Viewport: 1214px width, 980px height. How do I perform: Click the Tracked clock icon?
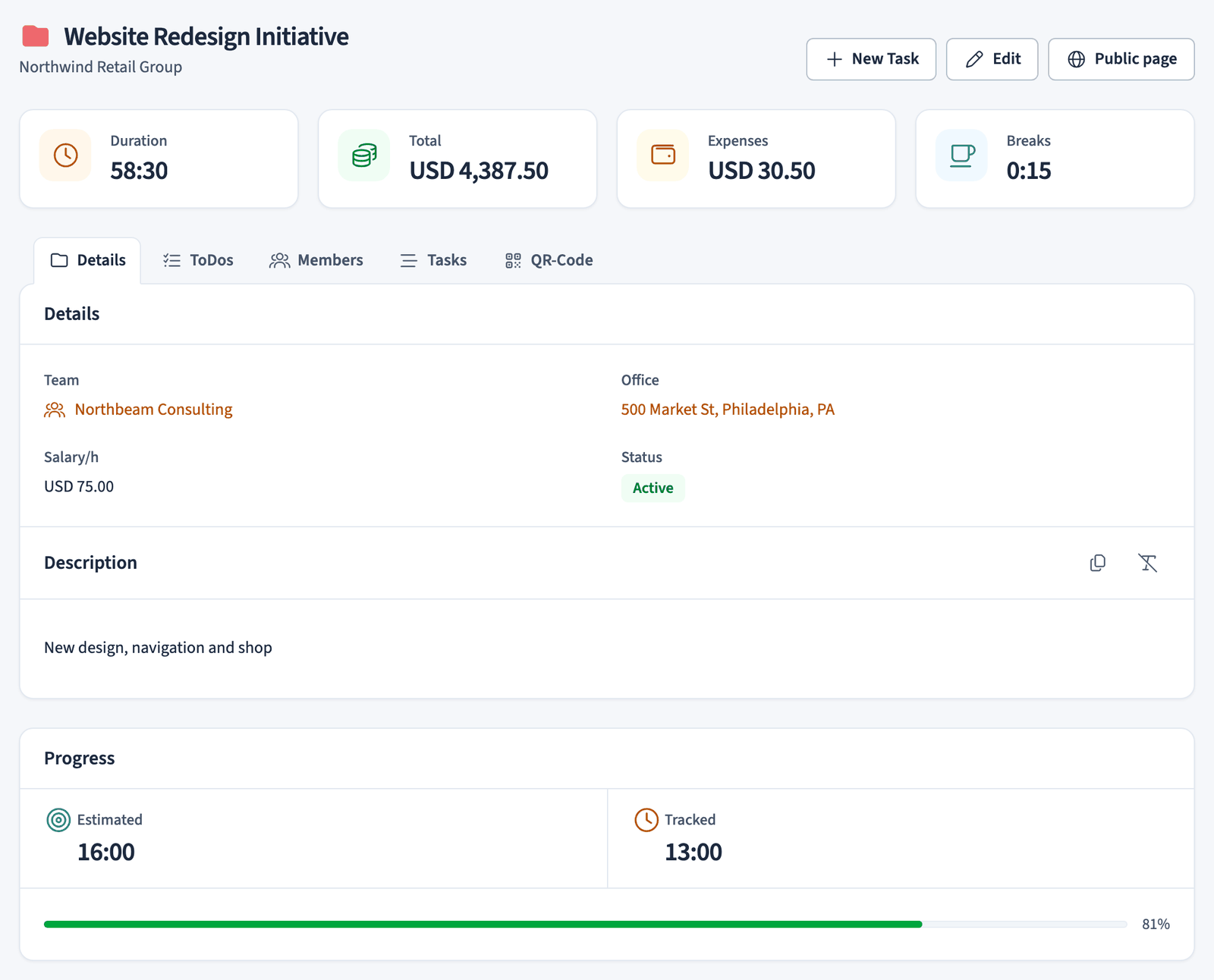tap(646, 820)
